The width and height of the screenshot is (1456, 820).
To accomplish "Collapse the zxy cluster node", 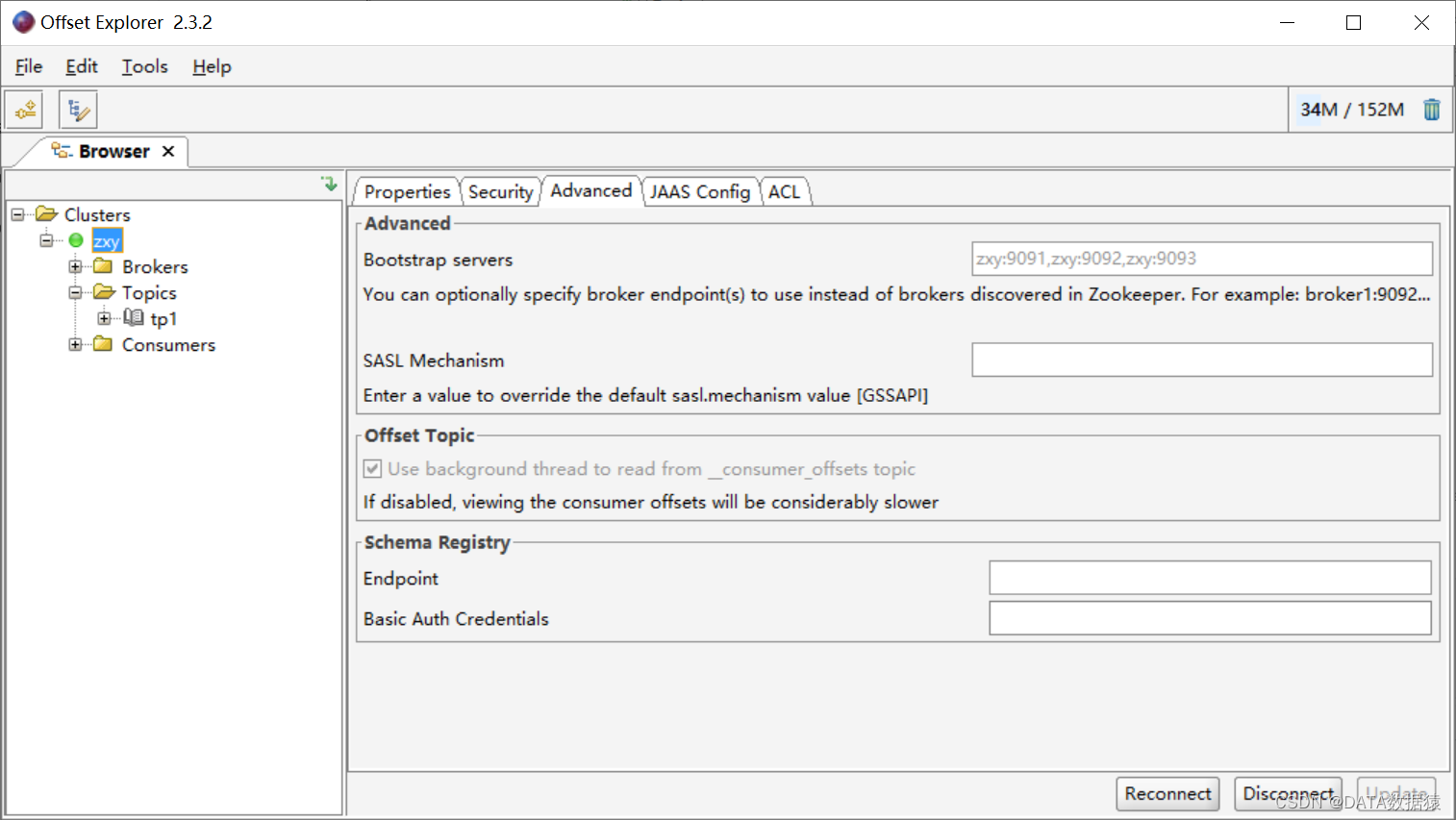I will (x=46, y=240).
